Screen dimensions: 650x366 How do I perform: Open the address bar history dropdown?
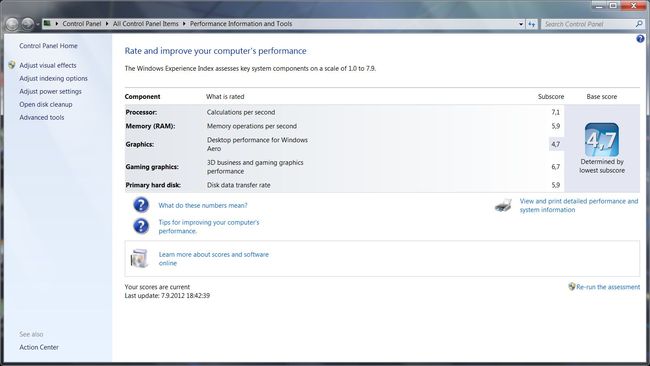(x=521, y=24)
